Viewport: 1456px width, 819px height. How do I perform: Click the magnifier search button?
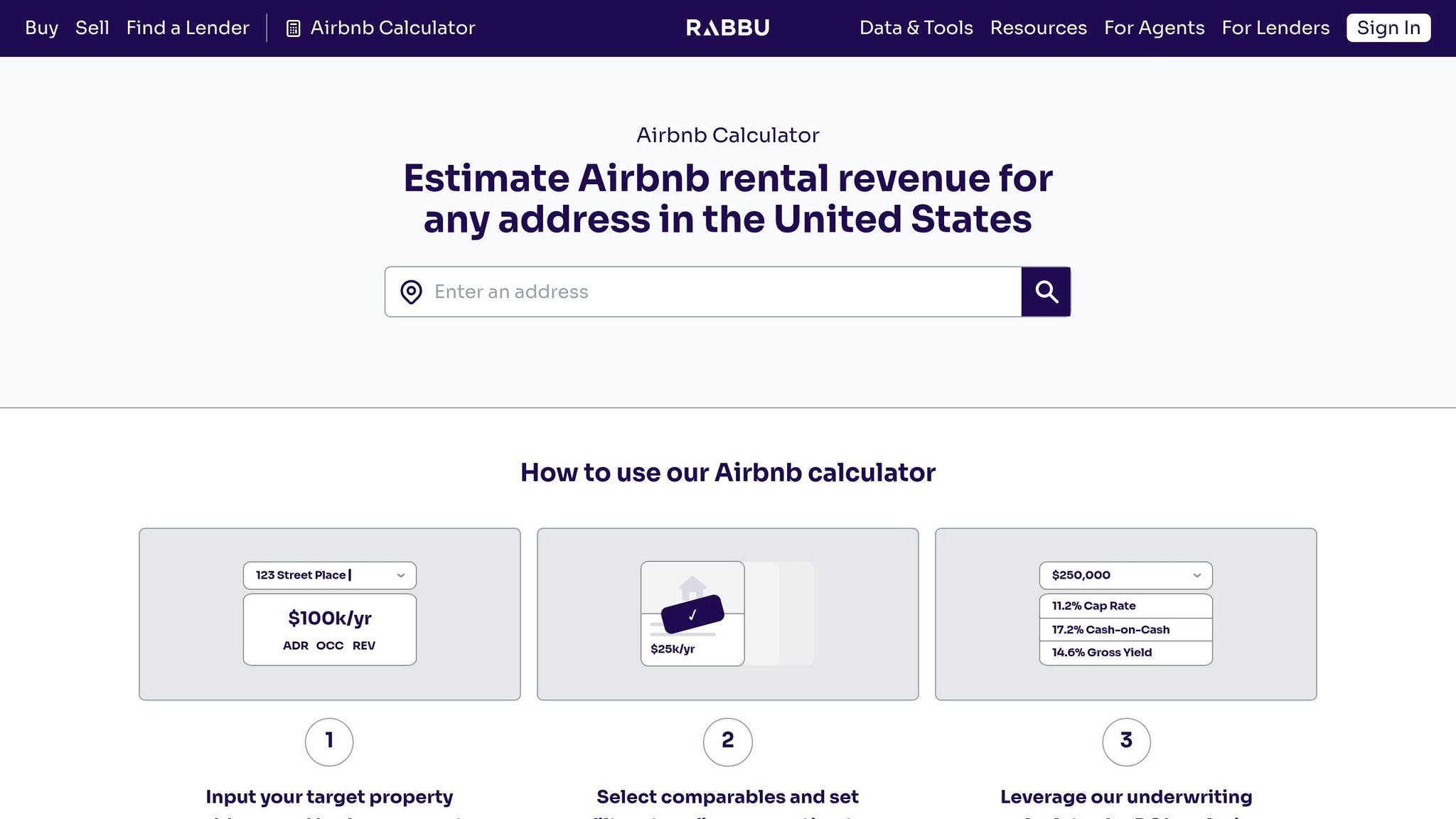1046,291
